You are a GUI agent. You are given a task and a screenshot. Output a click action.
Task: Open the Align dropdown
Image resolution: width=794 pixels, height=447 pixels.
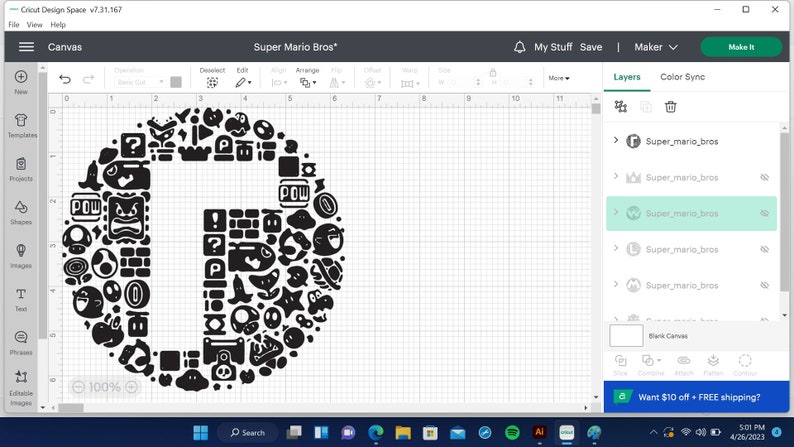click(x=279, y=83)
